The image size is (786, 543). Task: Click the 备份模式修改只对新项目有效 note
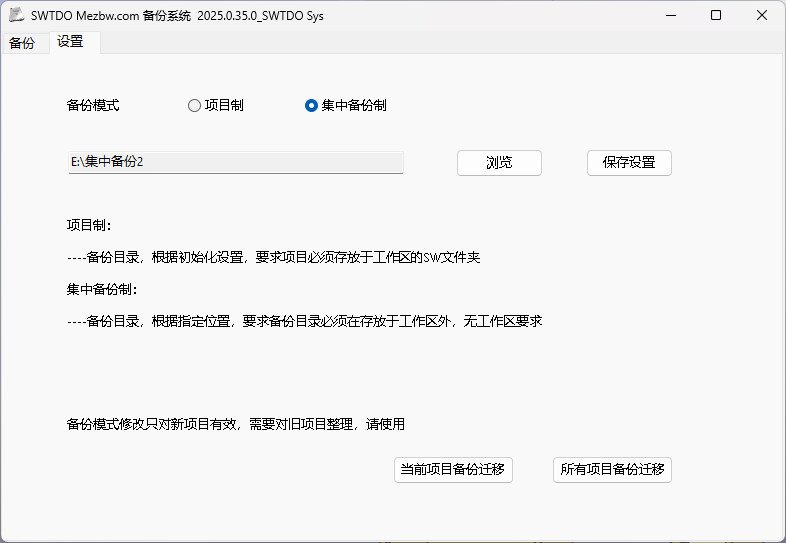235,424
